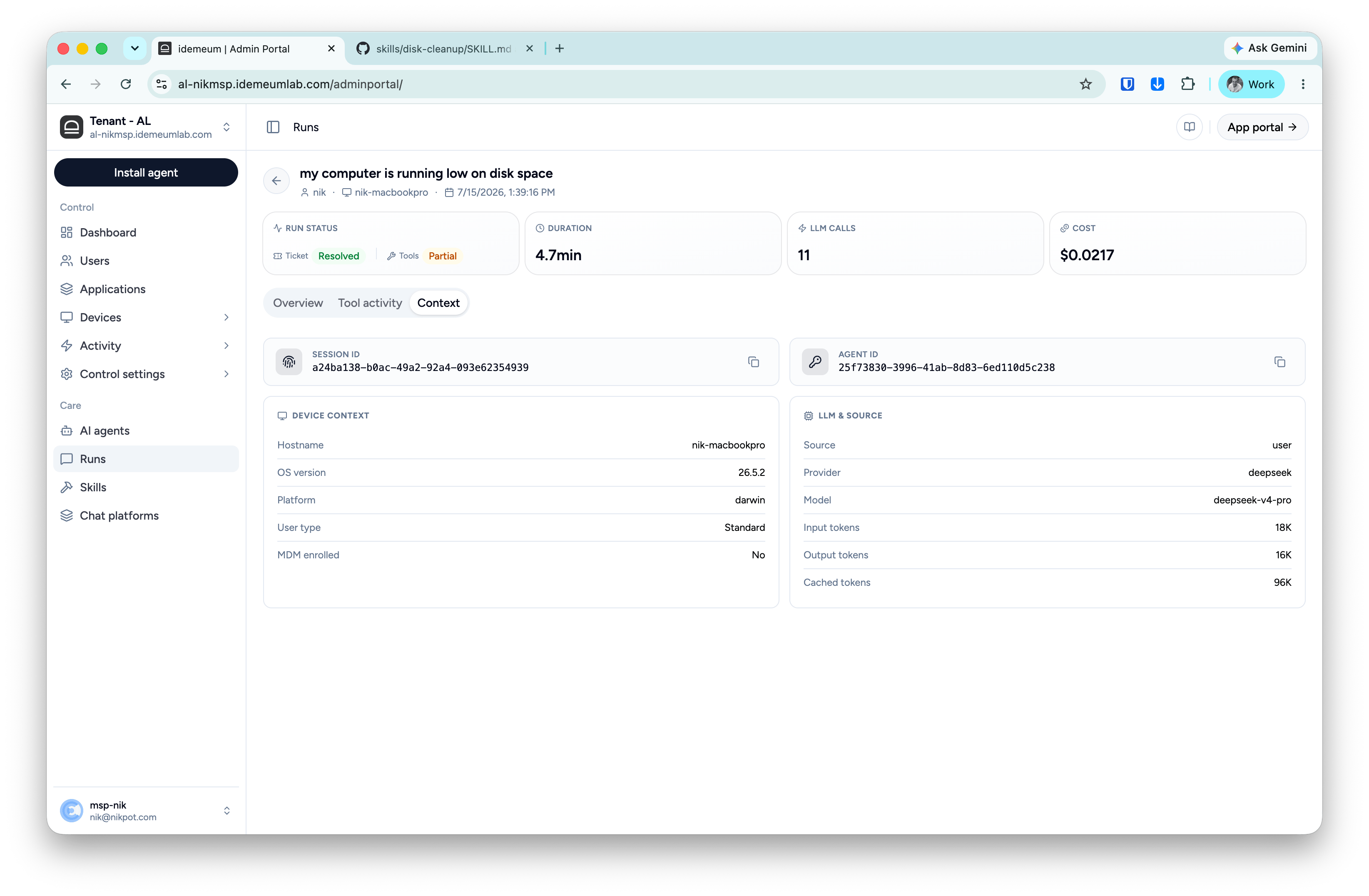Reload the current page
This screenshot has height=896, width=1369.
tap(125, 85)
